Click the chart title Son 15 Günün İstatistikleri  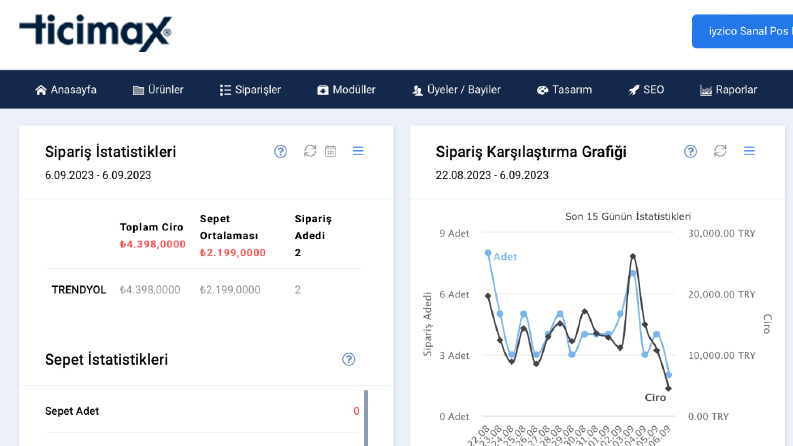628,216
